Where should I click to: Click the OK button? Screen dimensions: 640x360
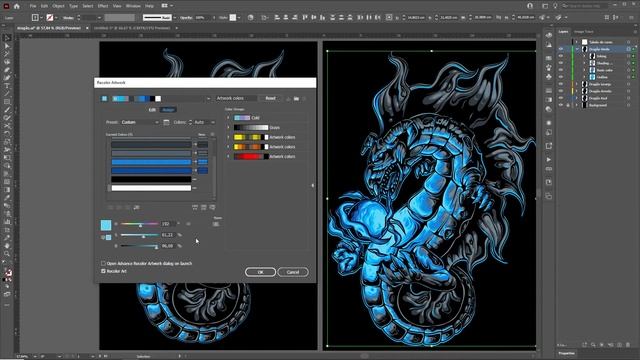(x=260, y=272)
